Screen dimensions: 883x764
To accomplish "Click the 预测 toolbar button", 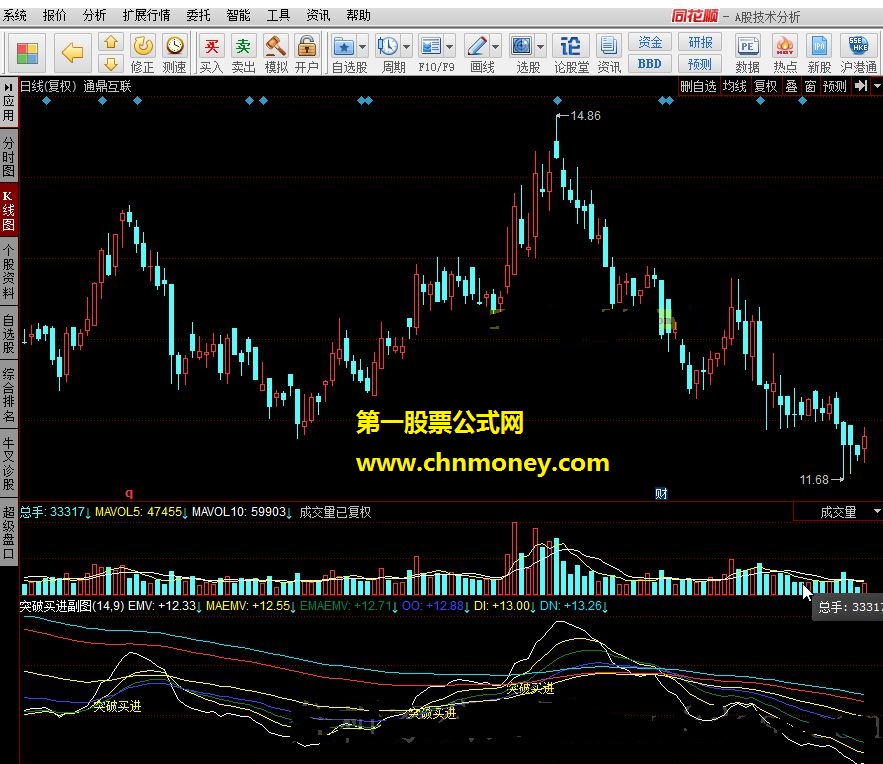I will pyautogui.click(x=700, y=64).
